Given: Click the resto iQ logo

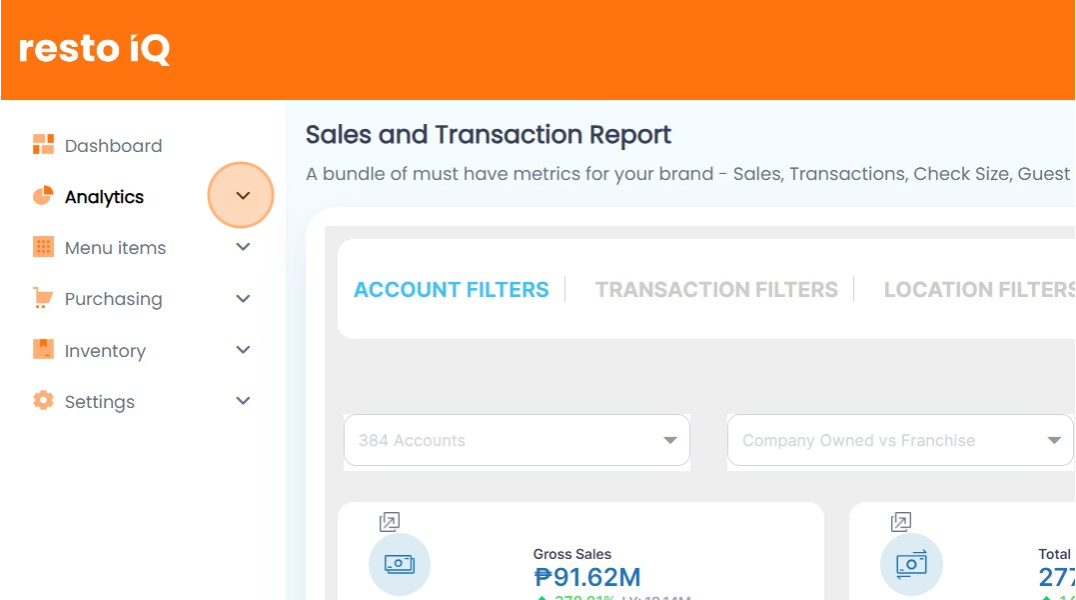Looking at the screenshot, I should point(95,49).
